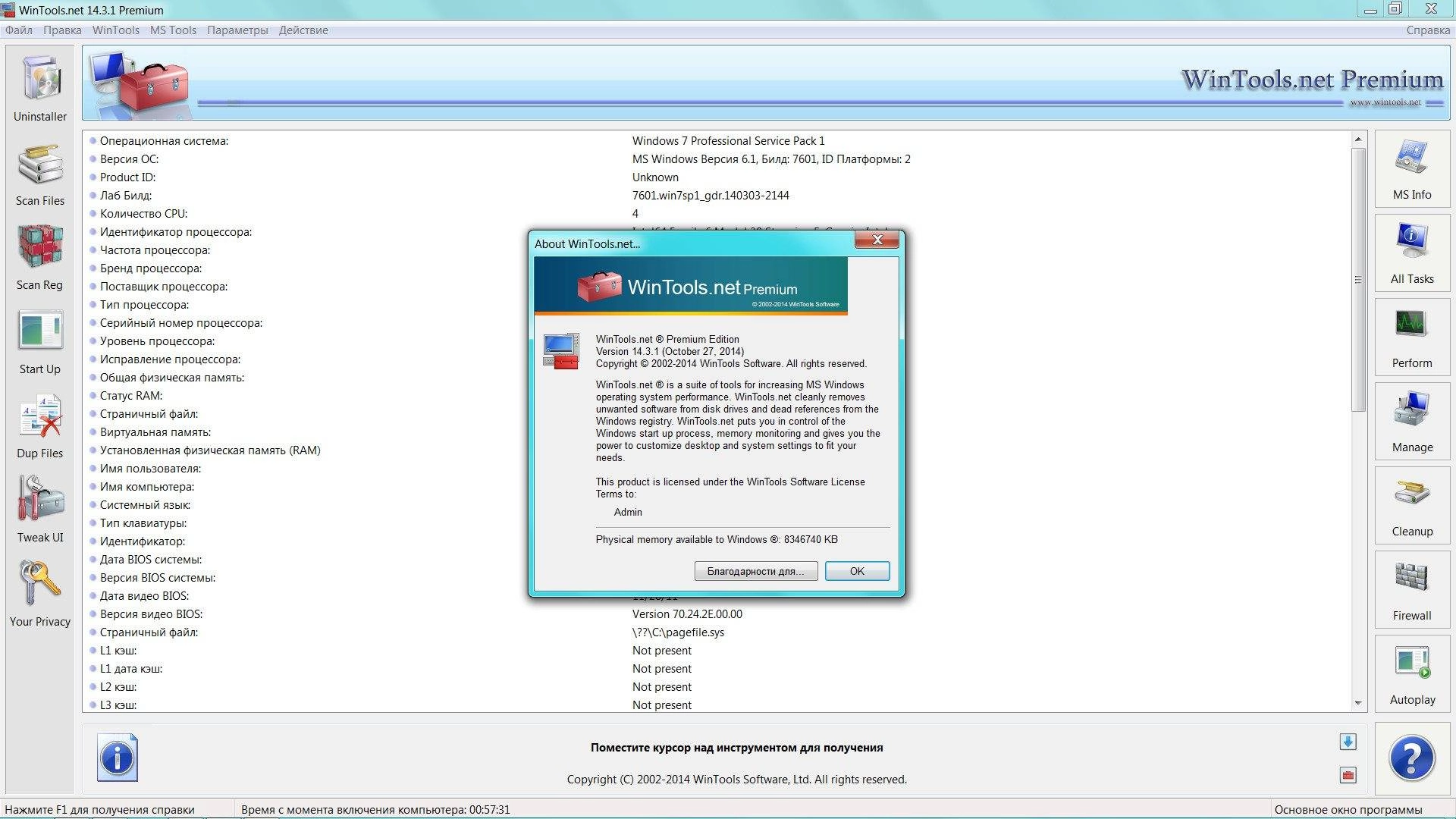Open the Autoplay tool
The width and height of the screenshot is (1456, 819).
click(1412, 674)
